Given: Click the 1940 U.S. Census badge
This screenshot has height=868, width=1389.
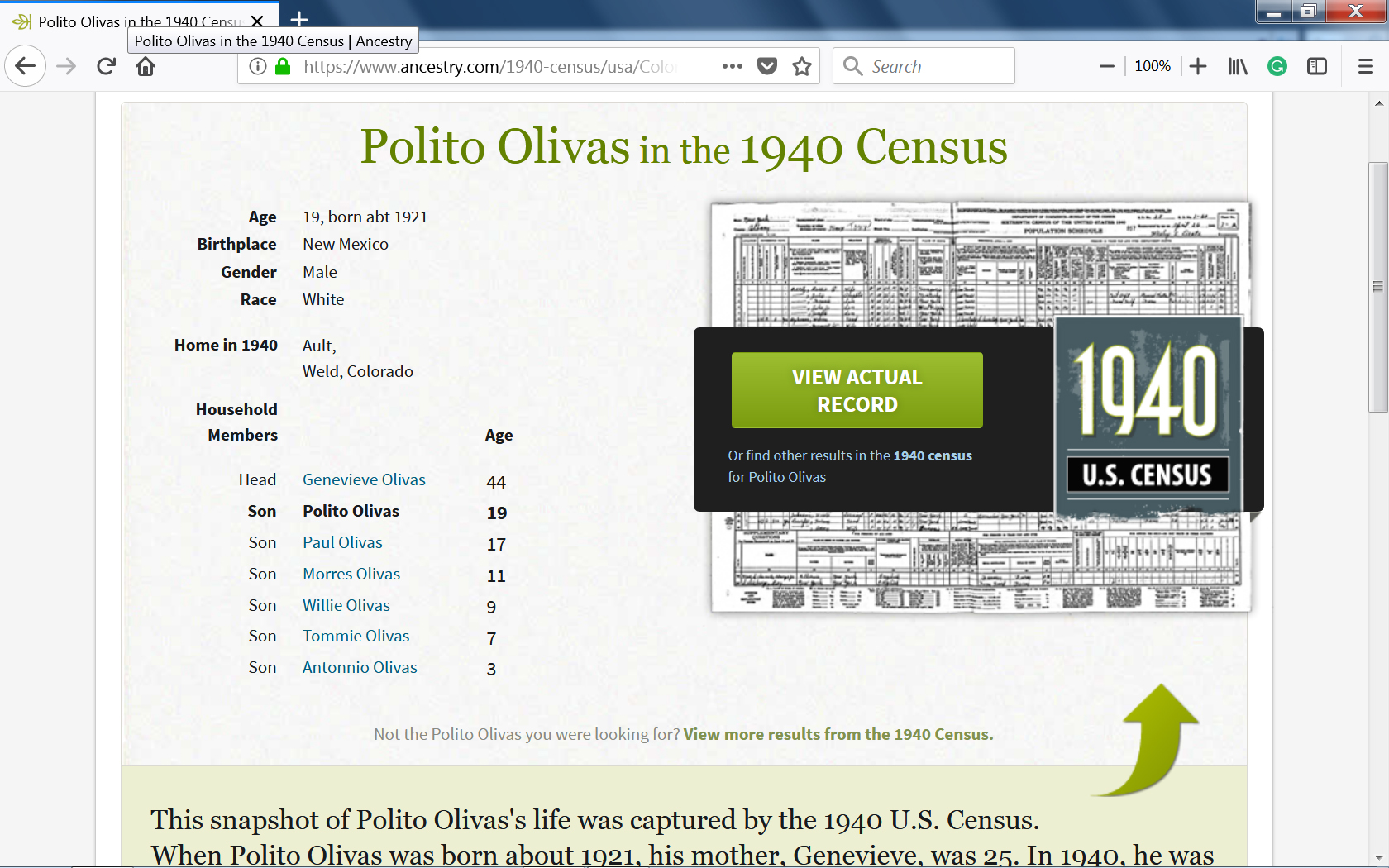Looking at the screenshot, I should 1148,416.
